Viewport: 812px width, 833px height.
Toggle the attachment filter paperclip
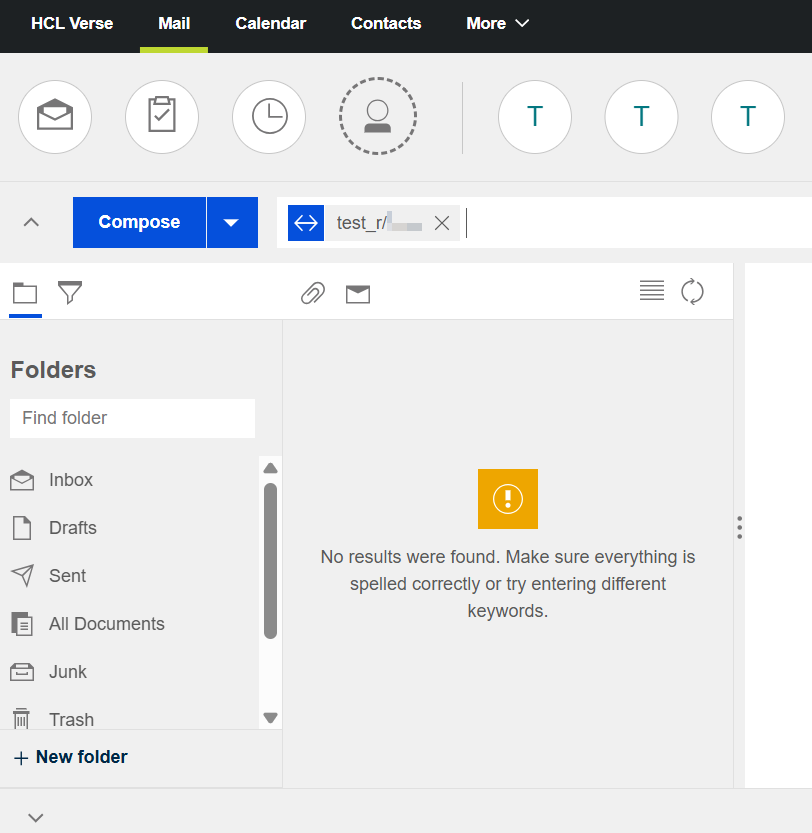click(x=313, y=293)
